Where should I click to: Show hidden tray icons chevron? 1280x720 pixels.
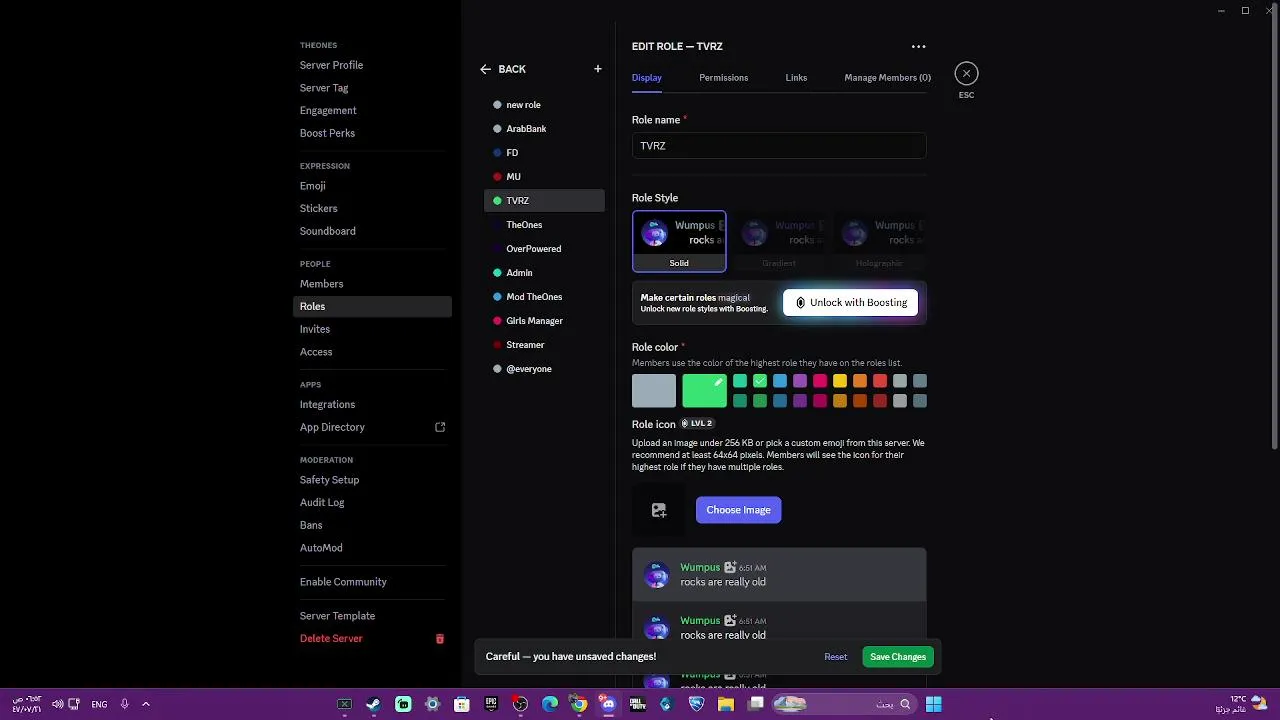pos(145,704)
